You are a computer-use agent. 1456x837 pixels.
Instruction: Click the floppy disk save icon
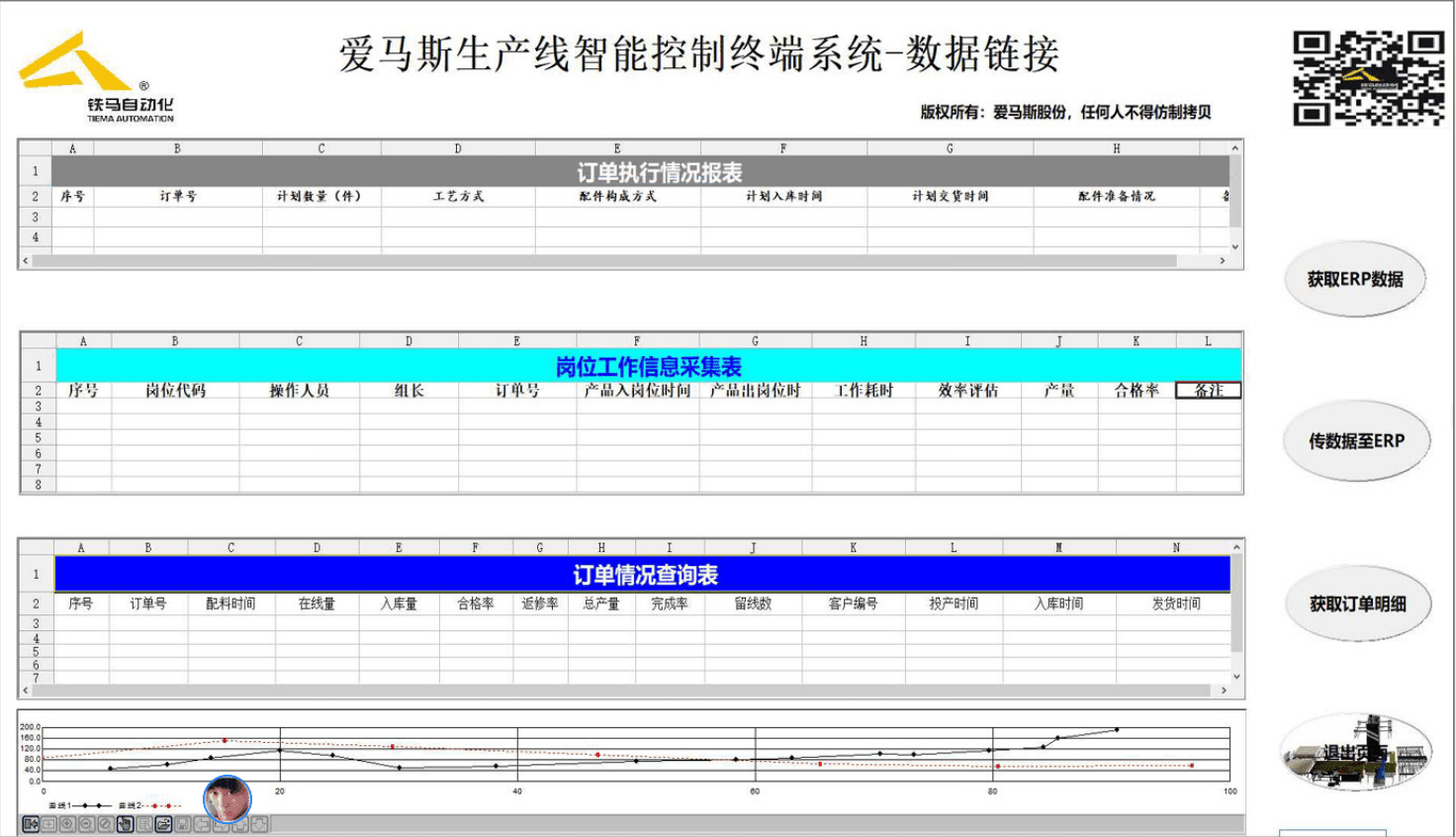(x=183, y=824)
